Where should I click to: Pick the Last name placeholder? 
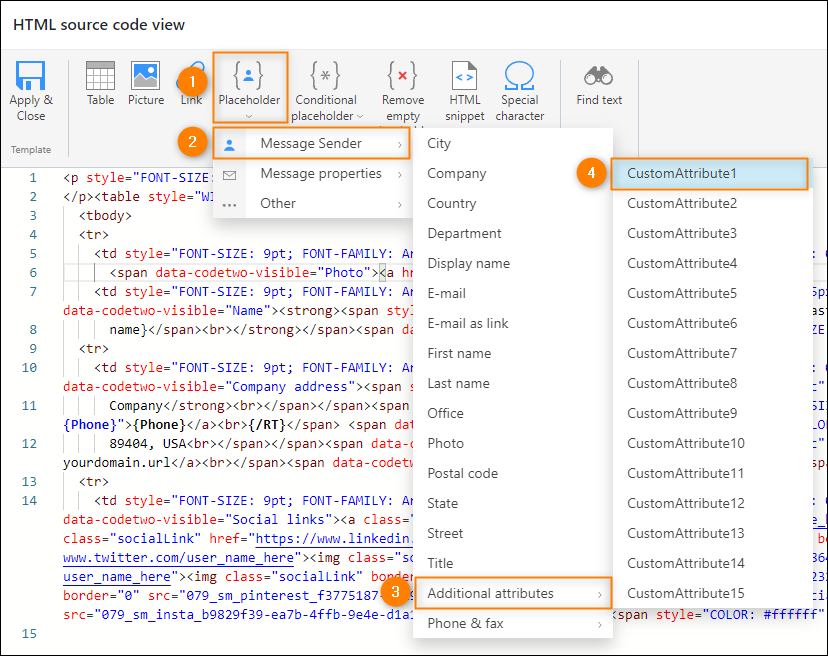pyautogui.click(x=513, y=383)
